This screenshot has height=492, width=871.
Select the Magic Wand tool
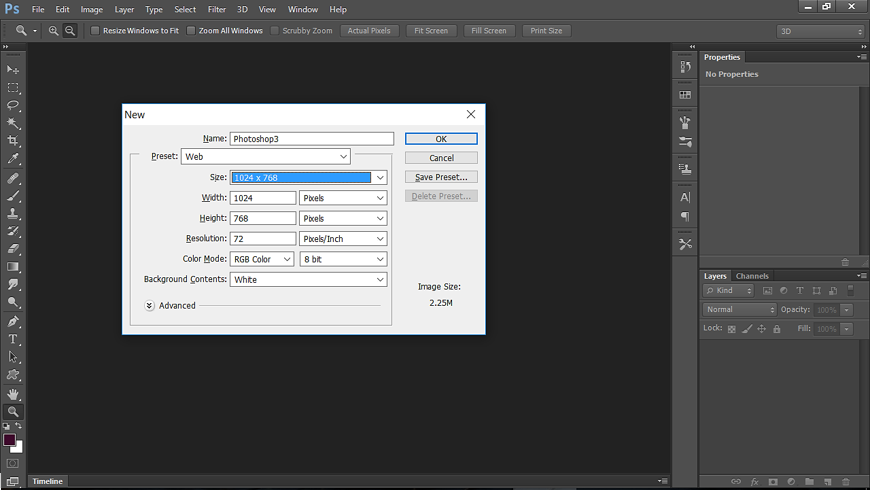tap(13, 123)
